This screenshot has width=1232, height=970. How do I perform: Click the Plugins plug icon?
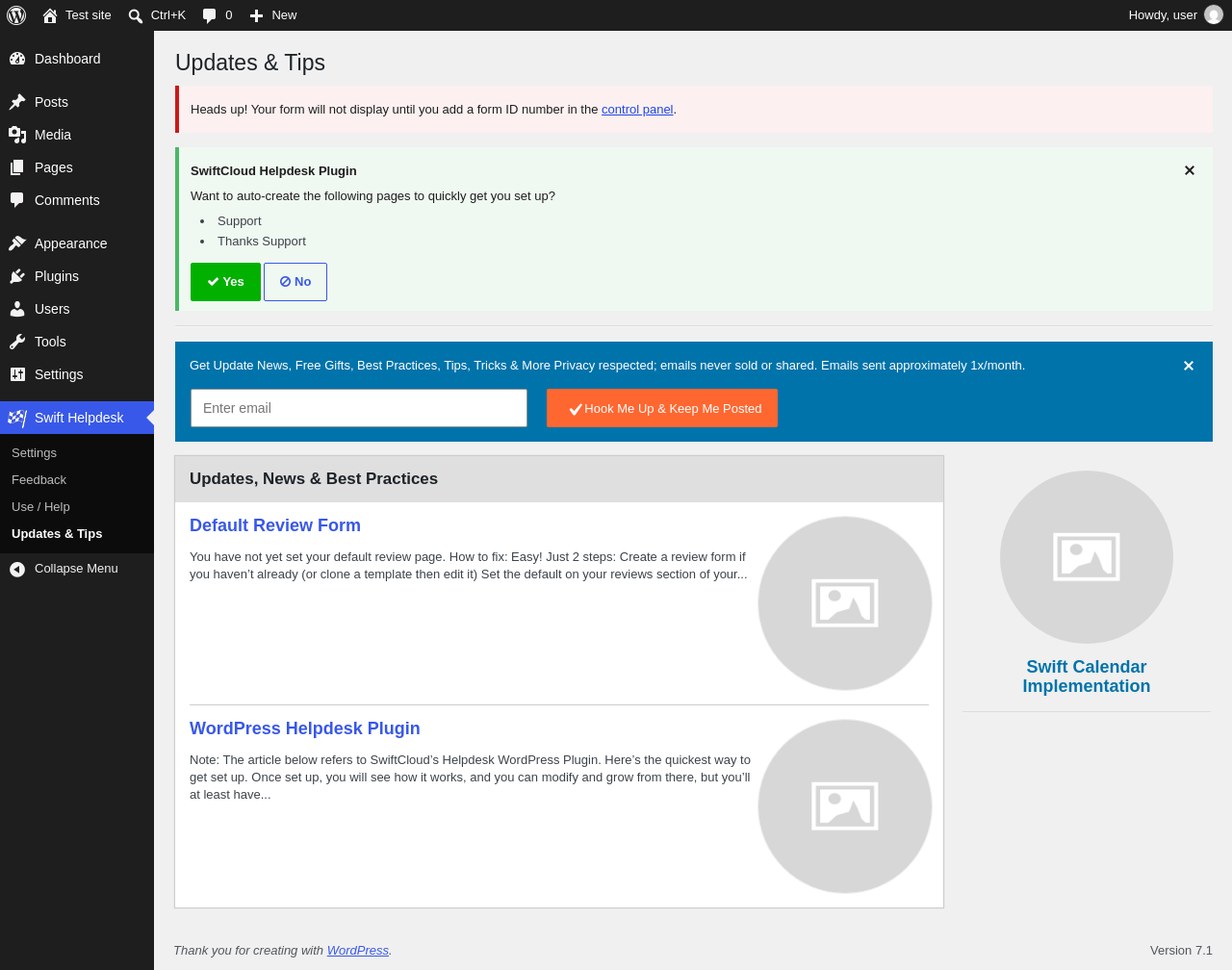pos(17,276)
